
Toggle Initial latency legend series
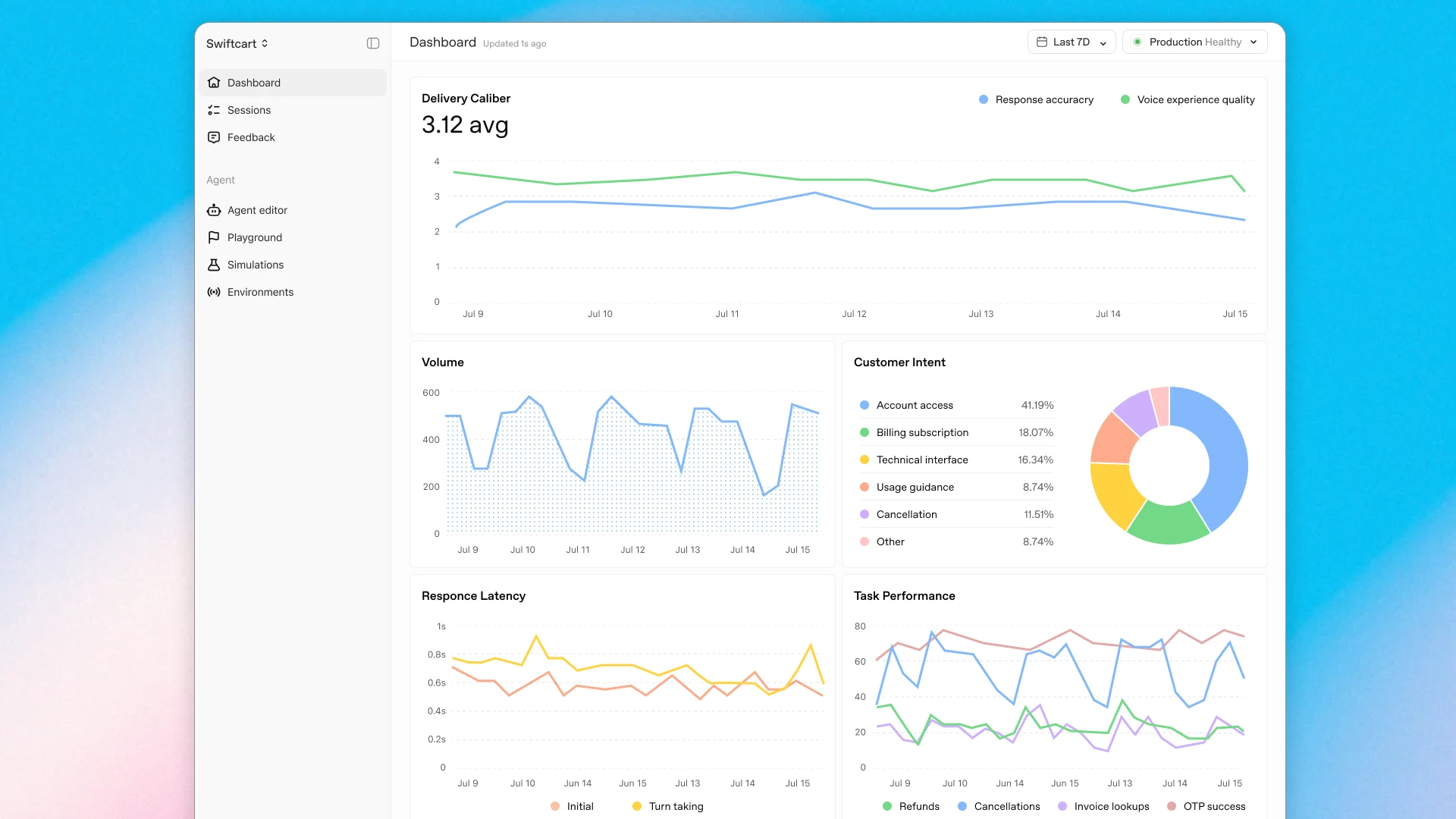(x=572, y=806)
